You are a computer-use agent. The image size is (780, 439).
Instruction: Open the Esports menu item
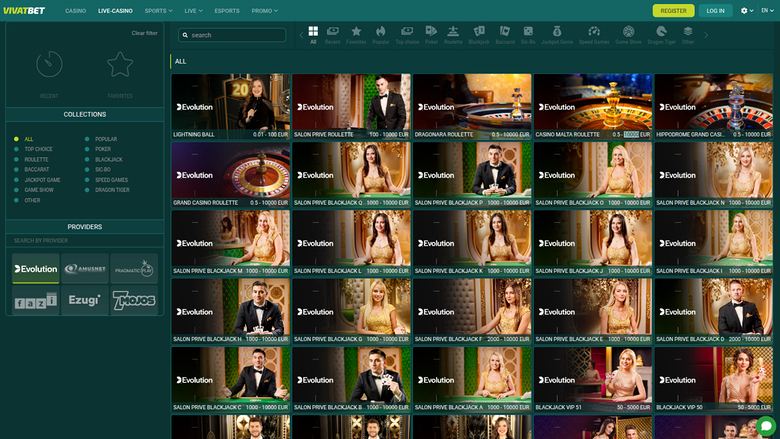pyautogui.click(x=227, y=10)
